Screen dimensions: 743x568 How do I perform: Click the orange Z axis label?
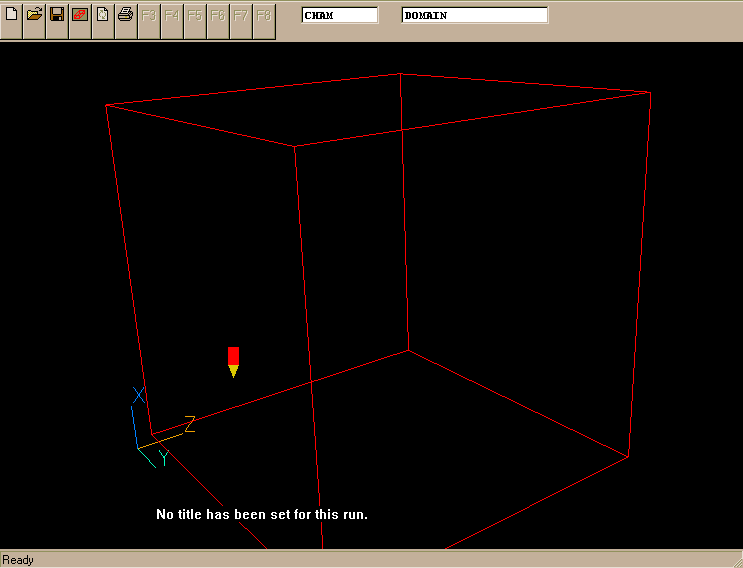click(189, 424)
